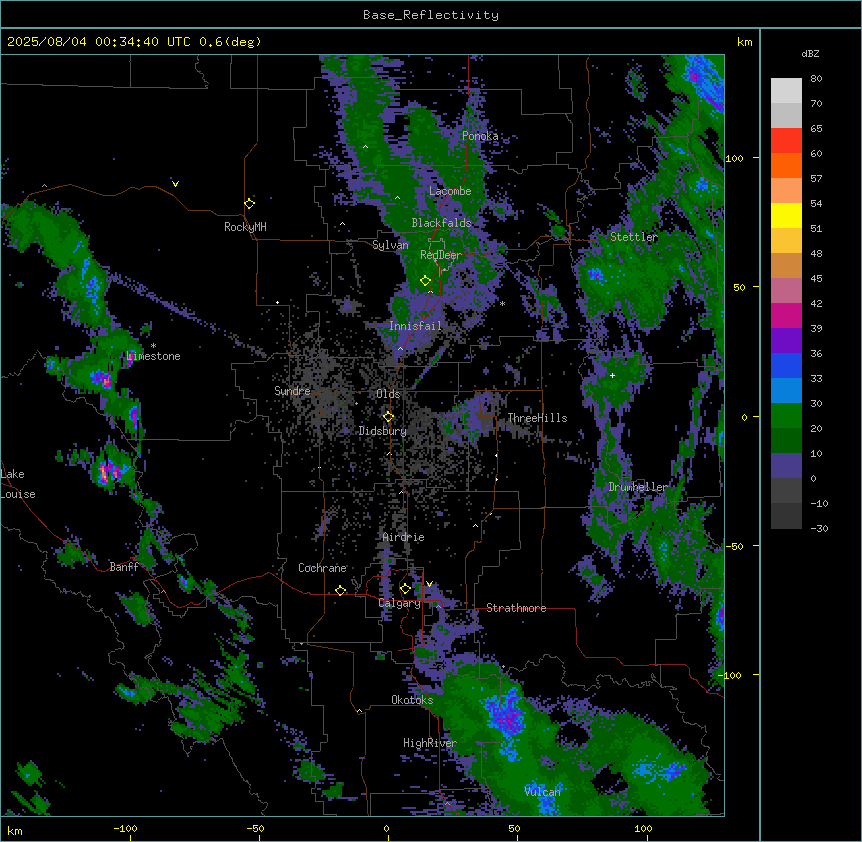Click the Sundre city label
This screenshot has width=862, height=842.
[292, 391]
